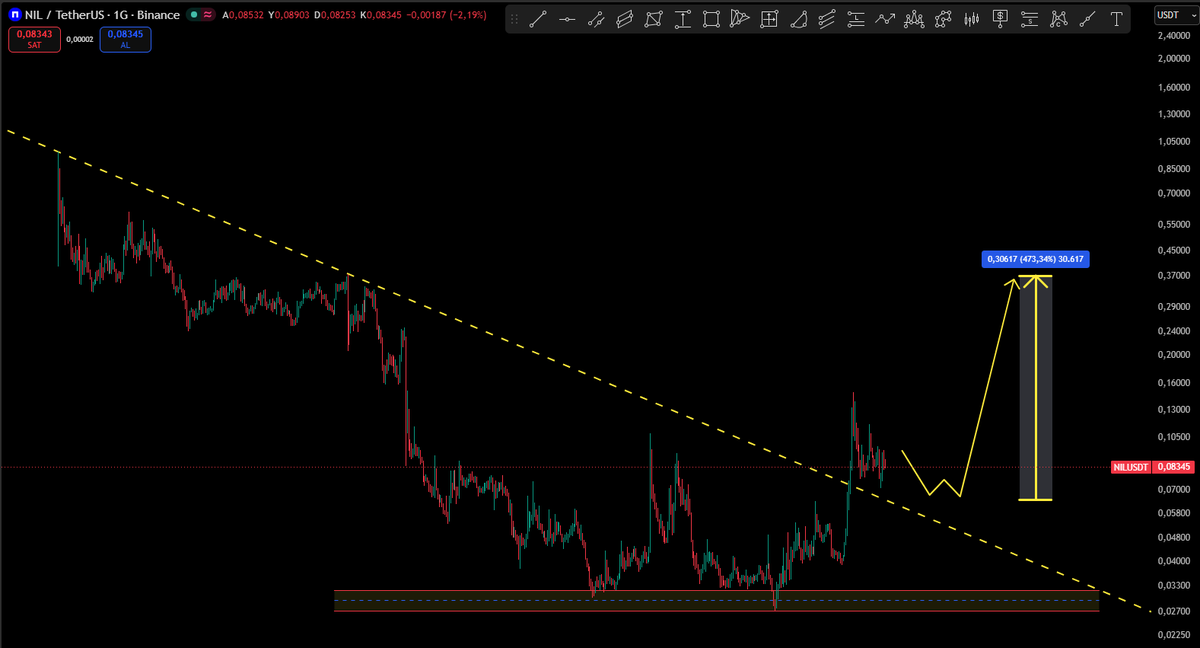Click the NILUSDT price label on axis
Screen dimensions: 1200x648
pos(1131,467)
